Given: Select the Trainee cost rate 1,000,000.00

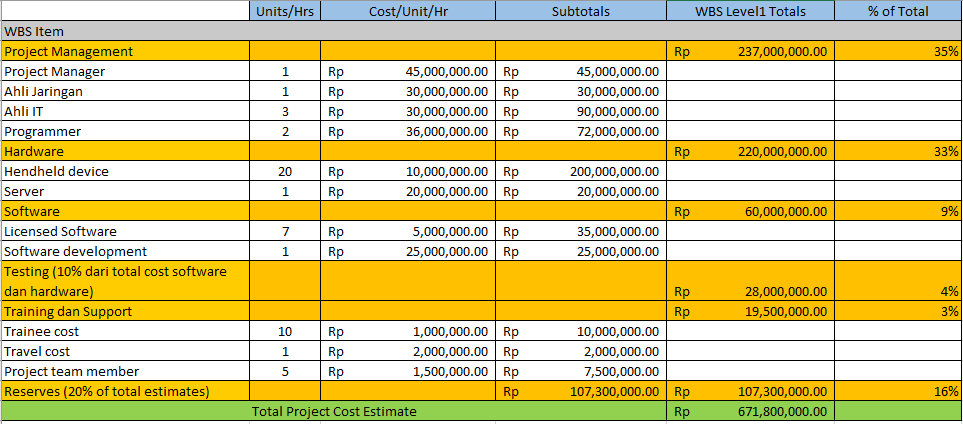Looking at the screenshot, I should tap(408, 331).
